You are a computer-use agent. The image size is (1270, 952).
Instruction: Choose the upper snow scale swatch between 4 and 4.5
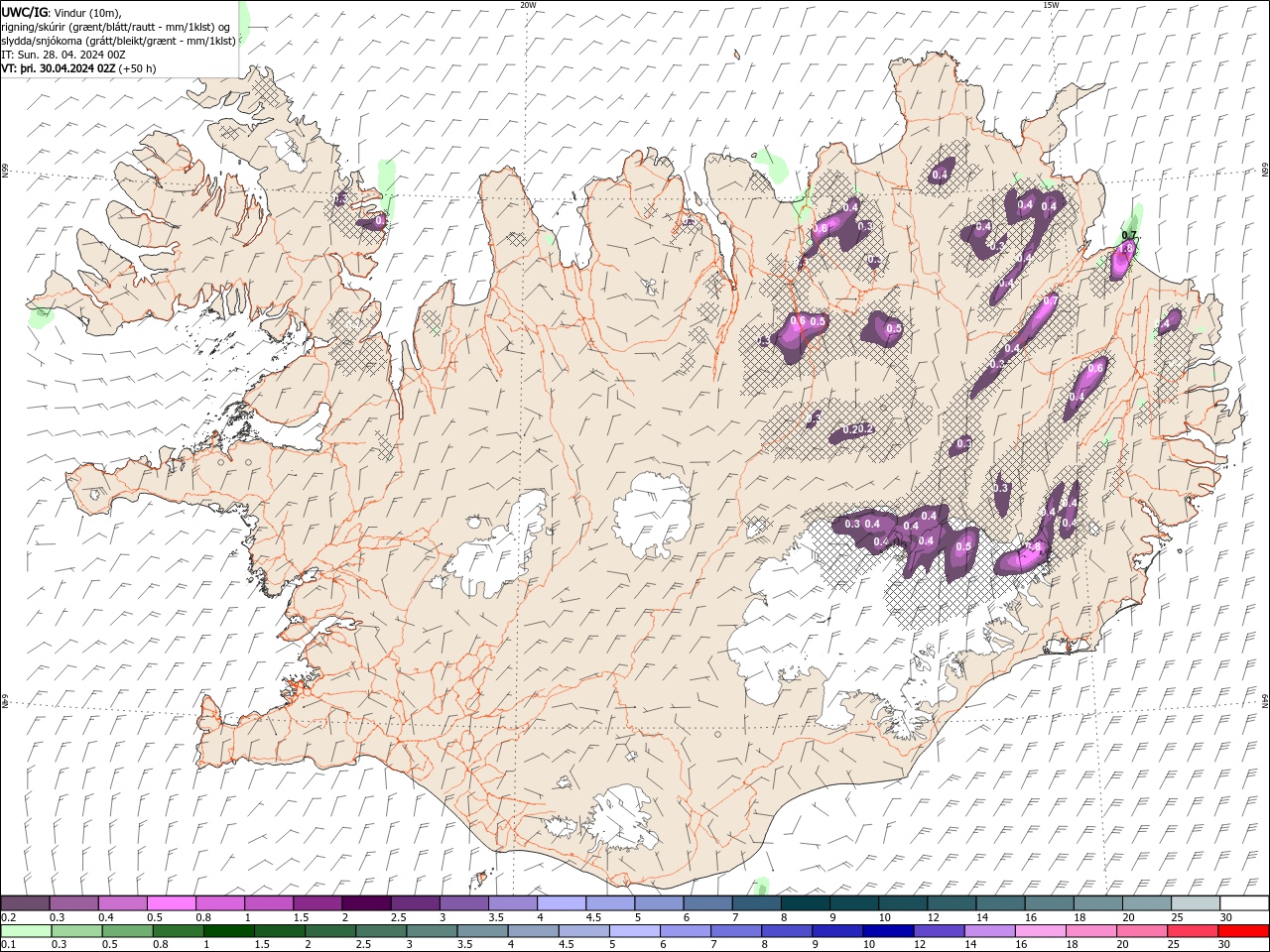[x=562, y=903]
